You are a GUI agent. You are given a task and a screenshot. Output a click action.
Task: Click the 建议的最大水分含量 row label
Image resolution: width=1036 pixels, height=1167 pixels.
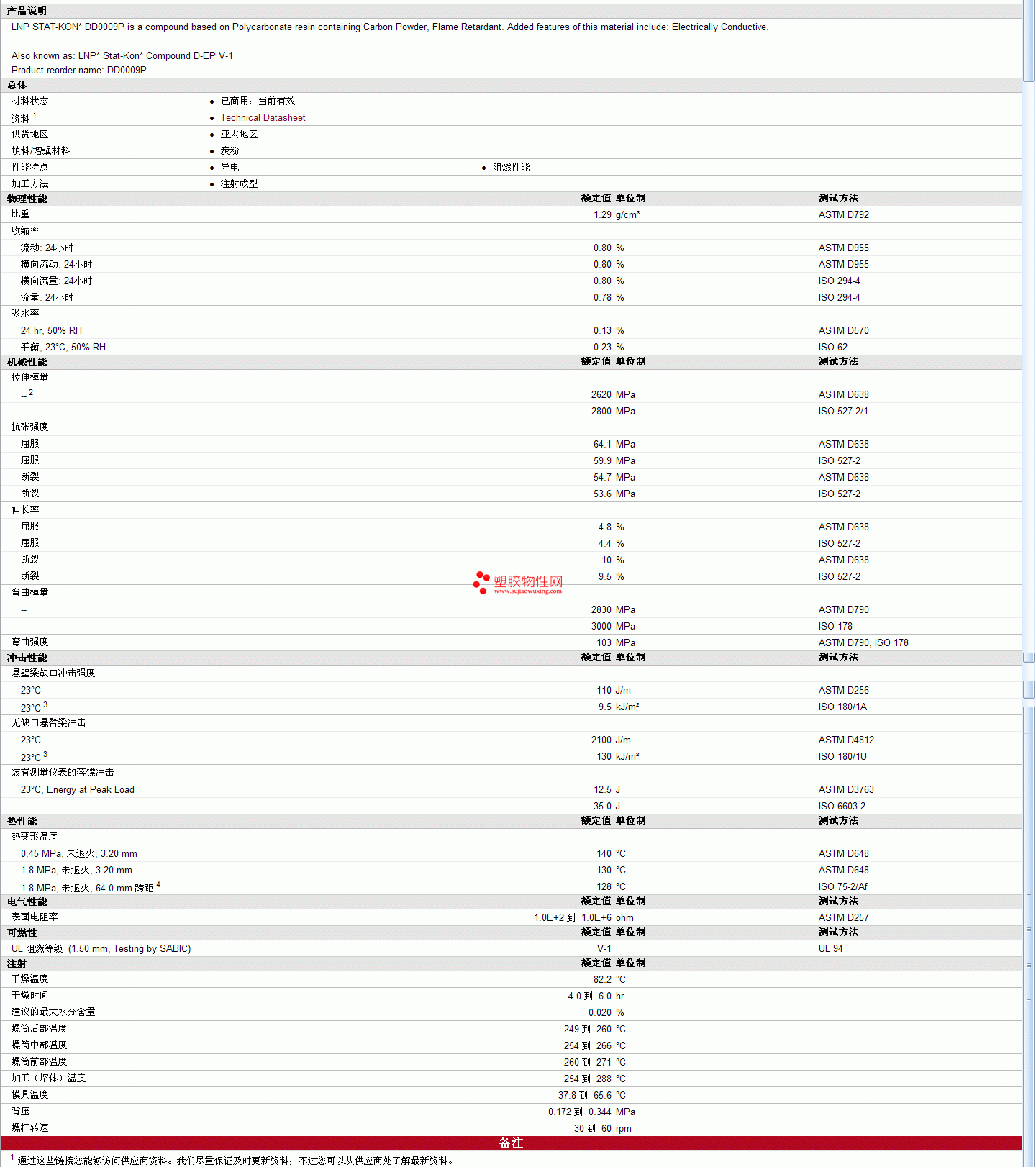point(53,1012)
